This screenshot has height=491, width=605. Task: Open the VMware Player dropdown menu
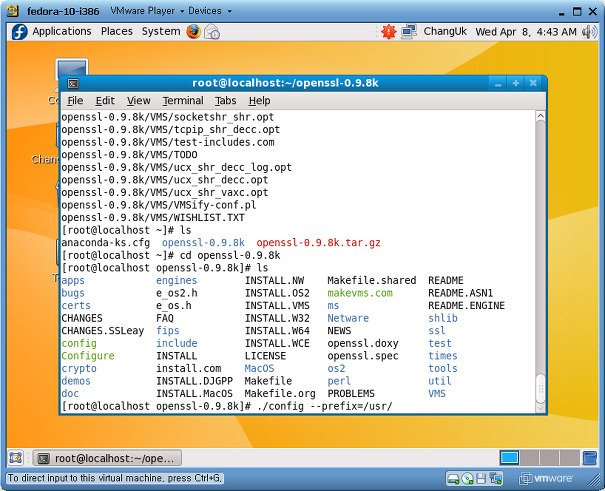(x=147, y=11)
